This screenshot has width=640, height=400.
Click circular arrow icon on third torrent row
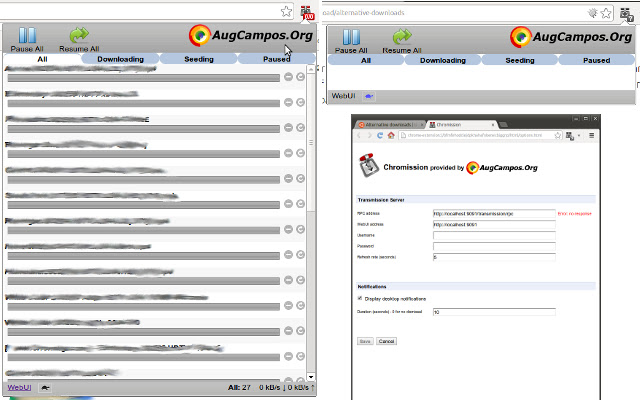tap(300, 128)
